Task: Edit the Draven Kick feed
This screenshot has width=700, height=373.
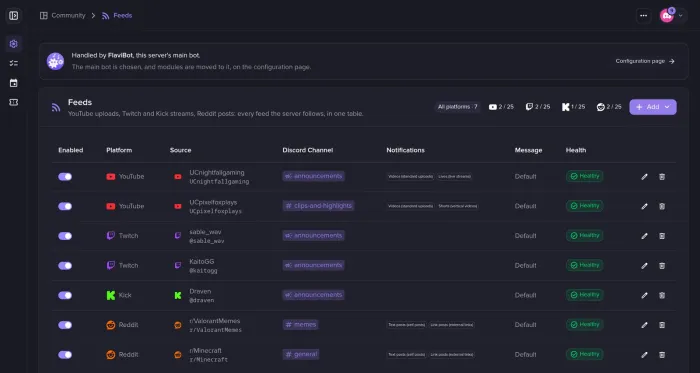Action: (644, 295)
